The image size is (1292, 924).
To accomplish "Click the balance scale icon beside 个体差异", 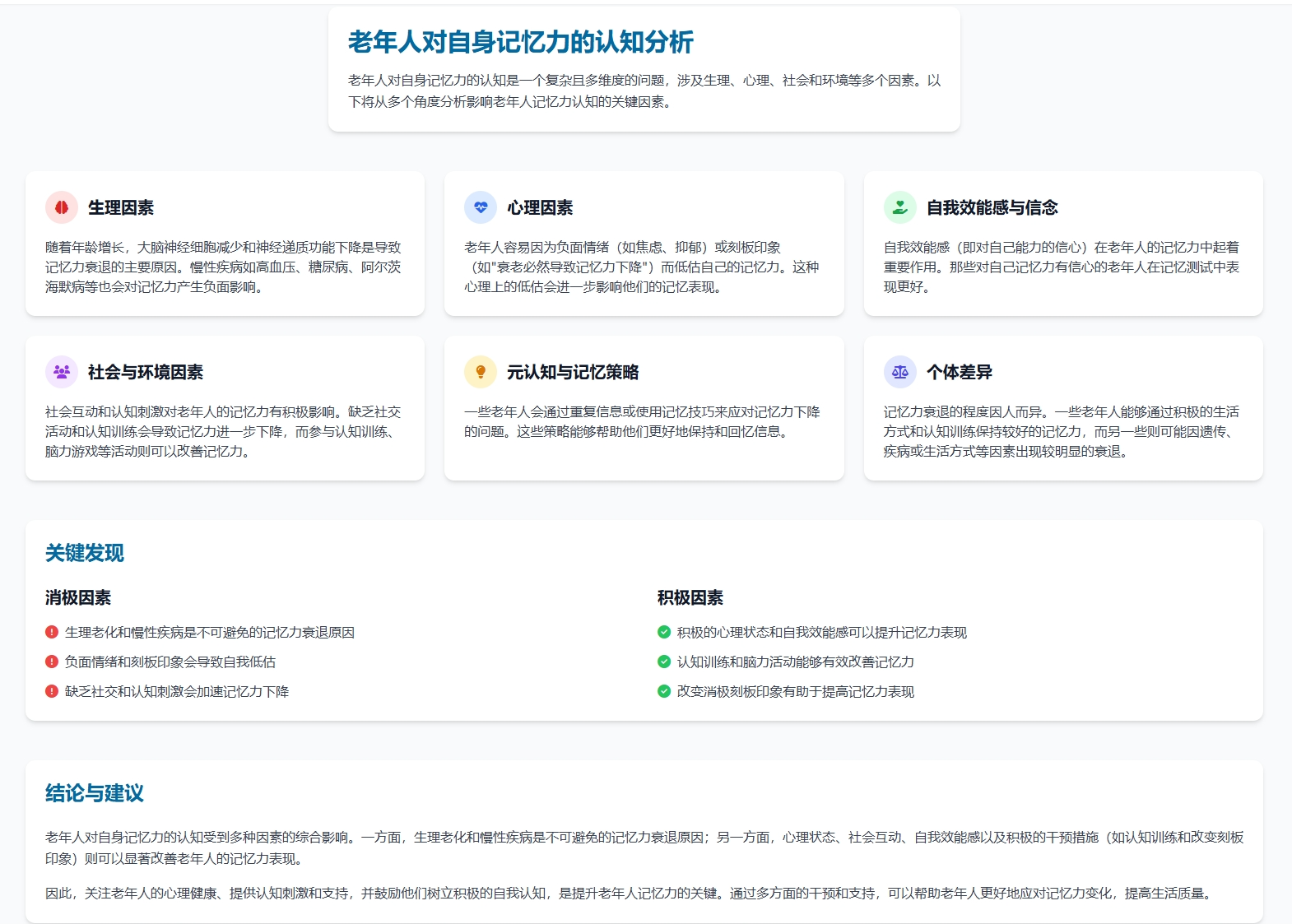I will 900,372.
